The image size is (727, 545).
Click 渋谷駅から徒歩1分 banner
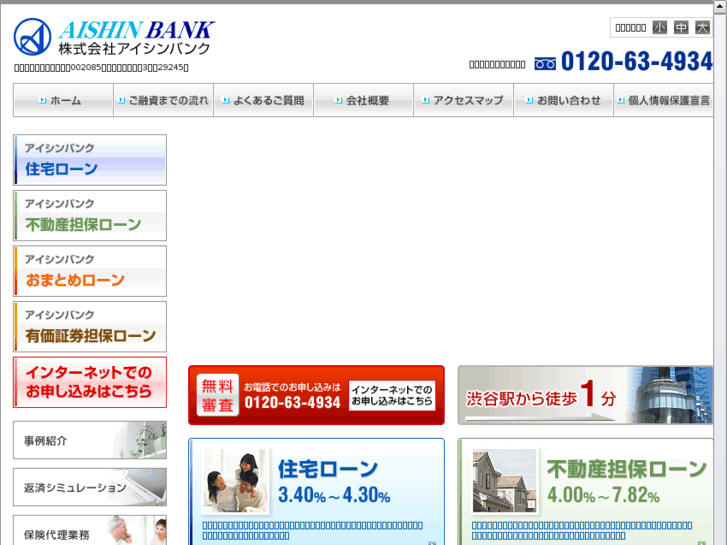[x=585, y=395]
